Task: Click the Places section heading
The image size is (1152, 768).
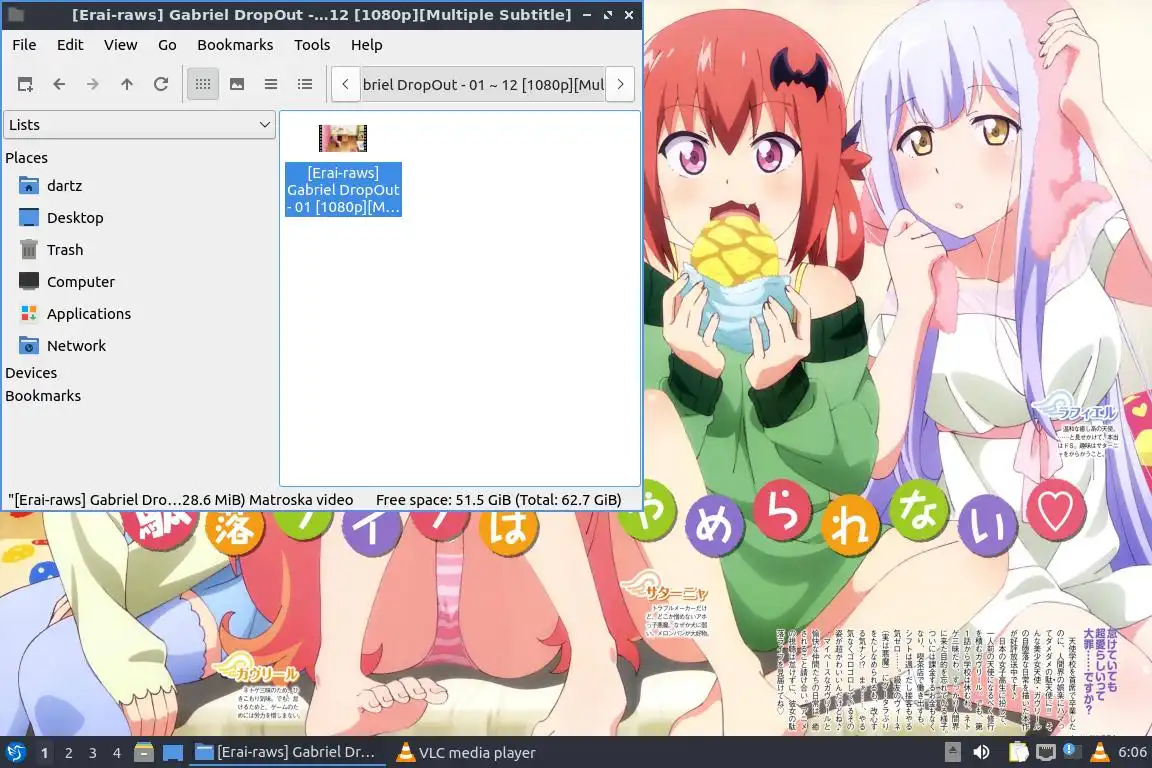Action: [x=26, y=157]
